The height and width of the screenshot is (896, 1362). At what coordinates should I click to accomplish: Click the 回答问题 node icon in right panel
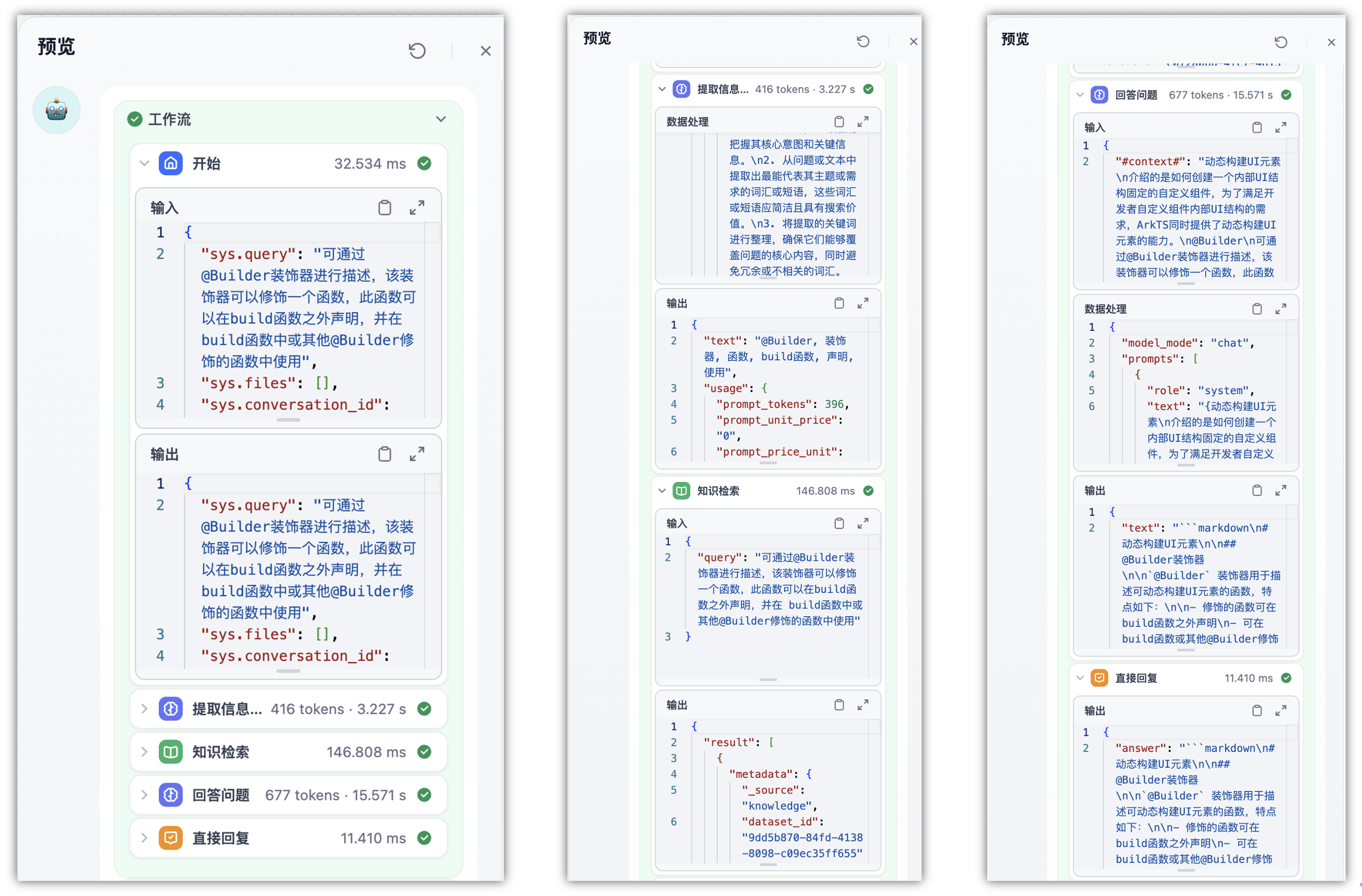(1100, 95)
